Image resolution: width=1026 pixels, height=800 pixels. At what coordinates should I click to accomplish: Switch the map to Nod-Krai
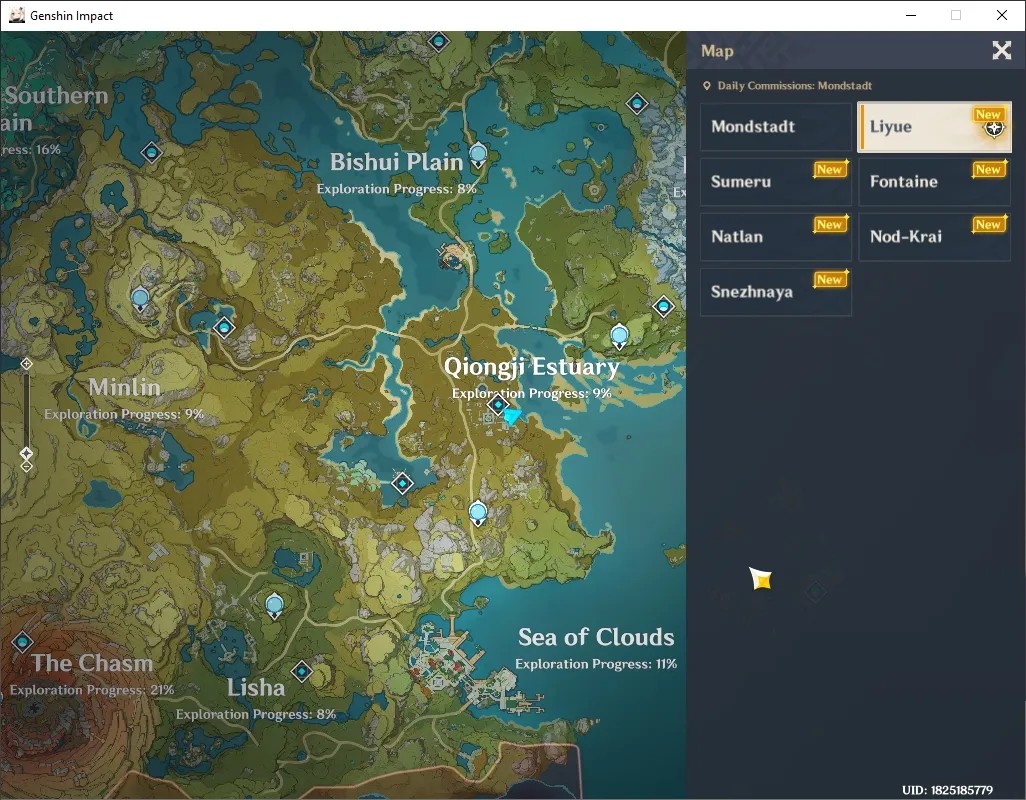(x=934, y=237)
